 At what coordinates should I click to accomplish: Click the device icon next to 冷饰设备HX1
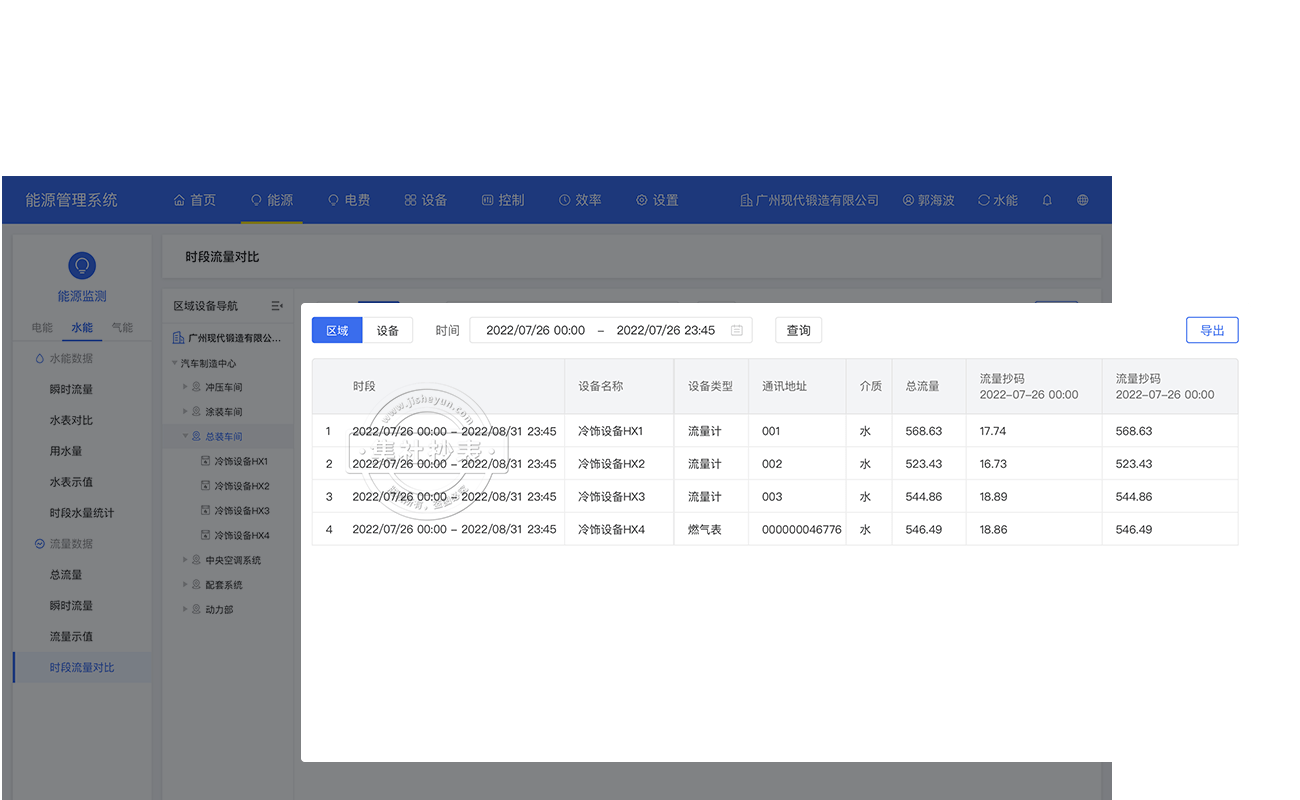206,462
